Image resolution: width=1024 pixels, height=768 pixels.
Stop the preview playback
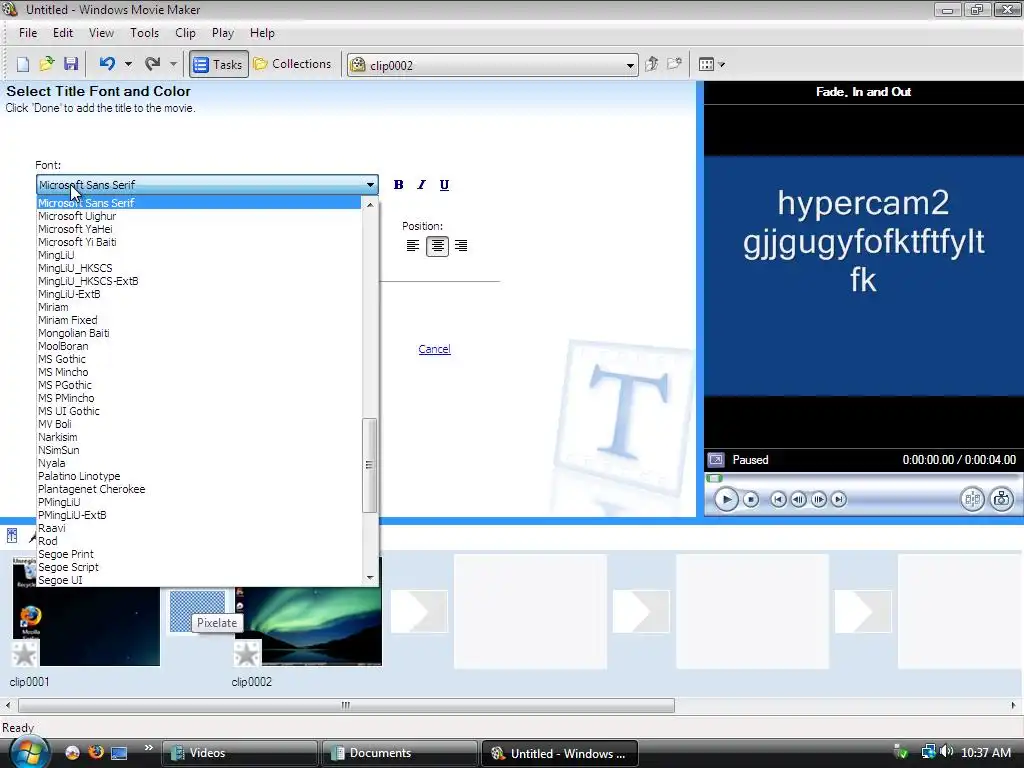[751, 500]
